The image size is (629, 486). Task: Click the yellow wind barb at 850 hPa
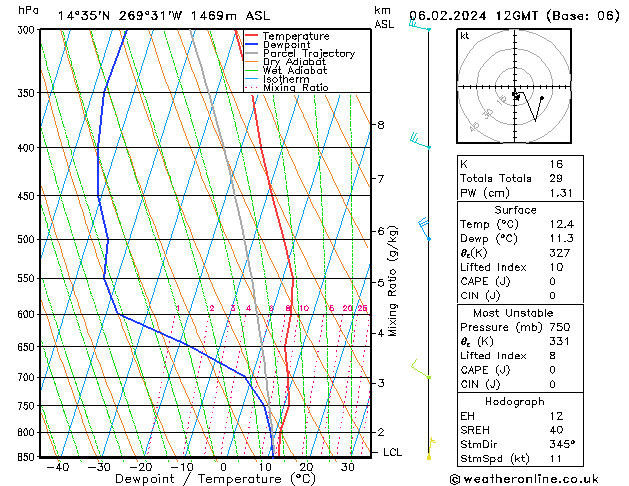click(x=430, y=449)
